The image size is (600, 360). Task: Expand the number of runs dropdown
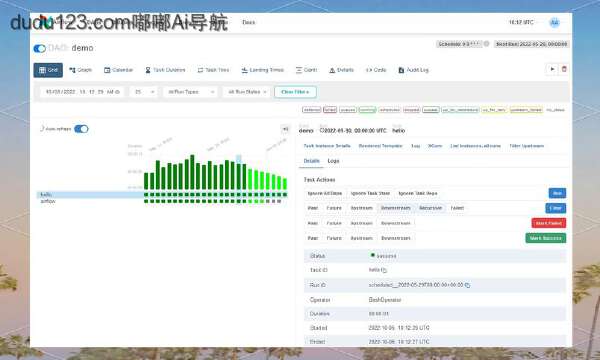[144, 92]
